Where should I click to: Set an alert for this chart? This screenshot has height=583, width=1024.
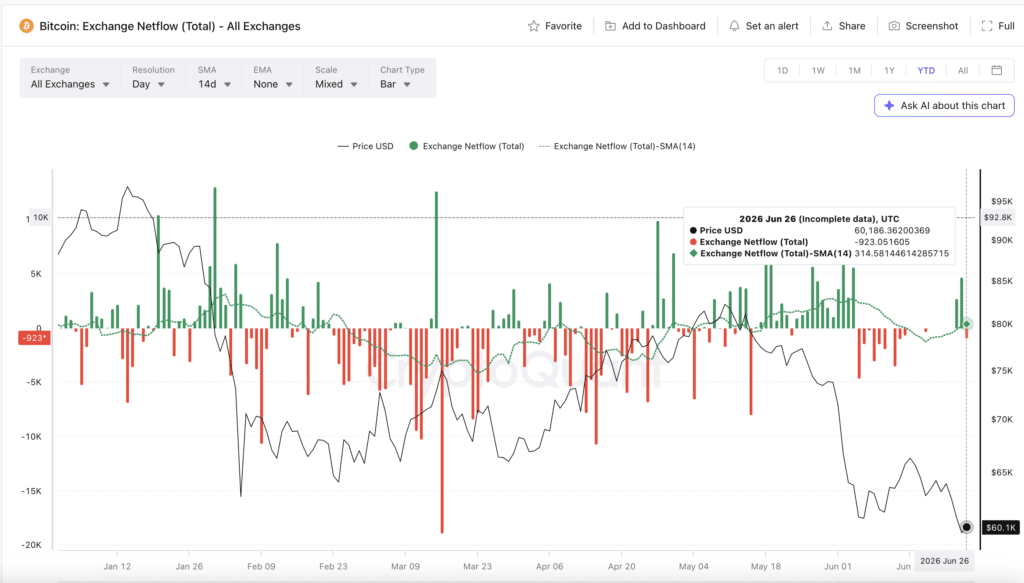[763, 26]
